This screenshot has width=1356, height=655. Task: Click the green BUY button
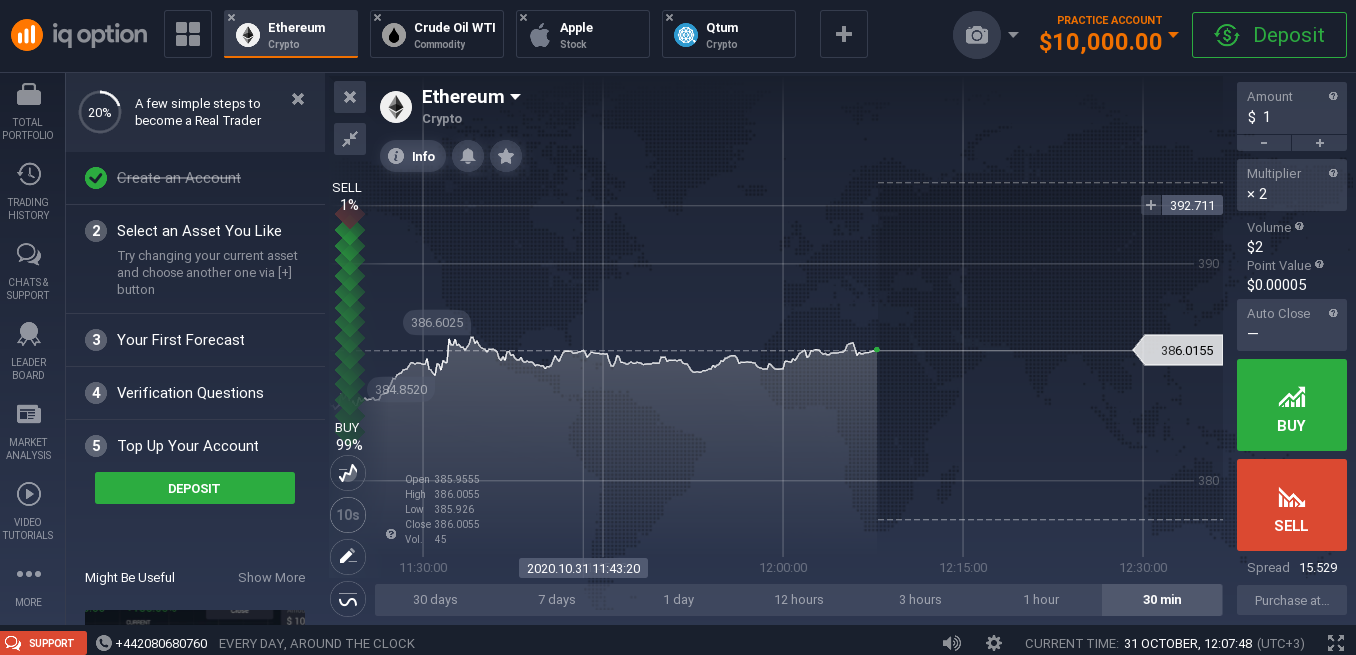[1291, 405]
